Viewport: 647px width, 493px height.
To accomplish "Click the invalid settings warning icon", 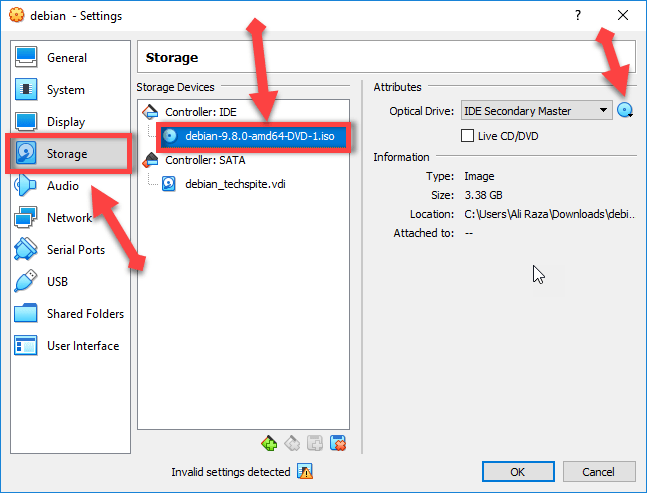I will pos(306,472).
